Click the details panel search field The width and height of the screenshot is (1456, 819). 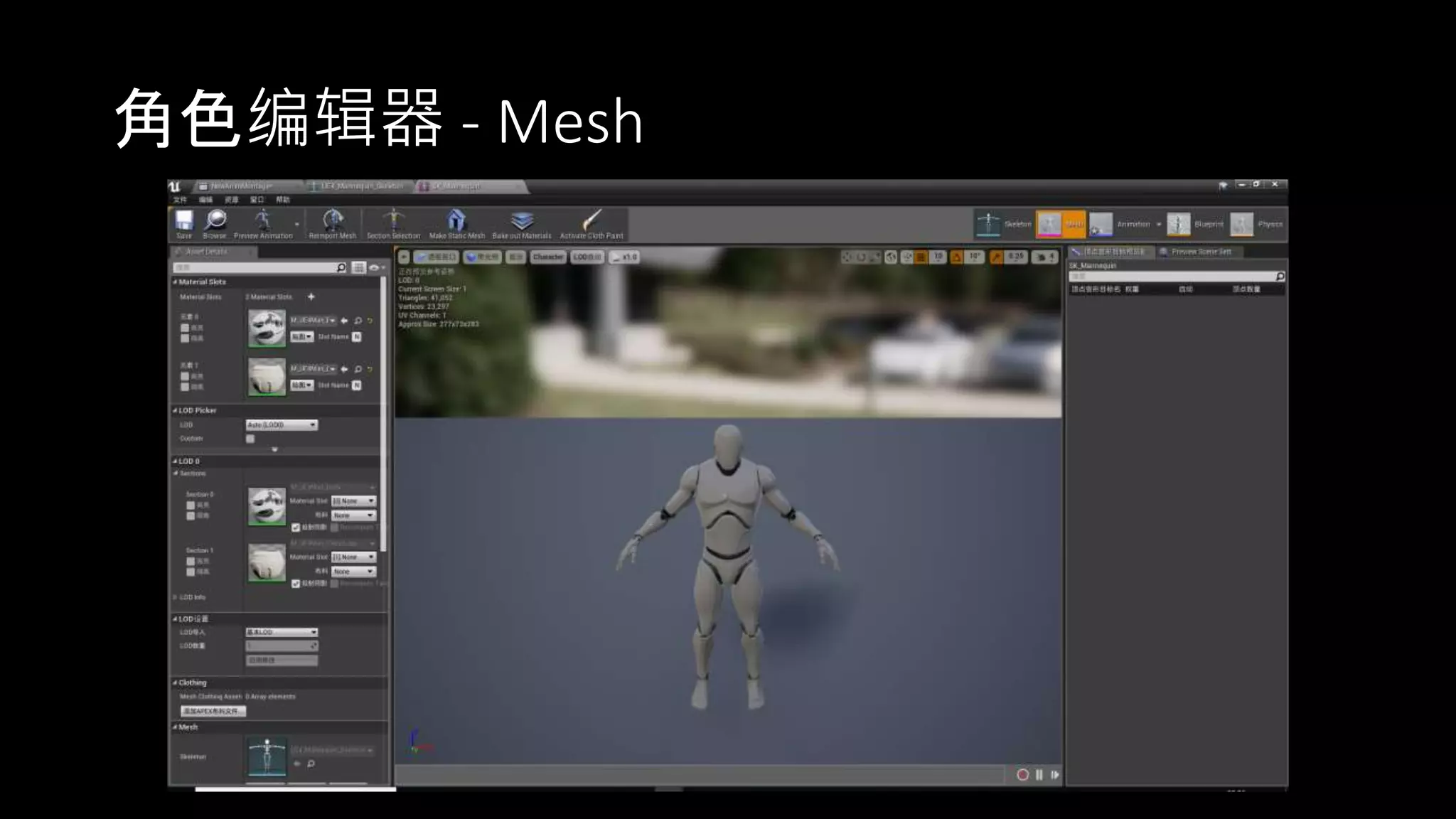pyautogui.click(x=260, y=267)
